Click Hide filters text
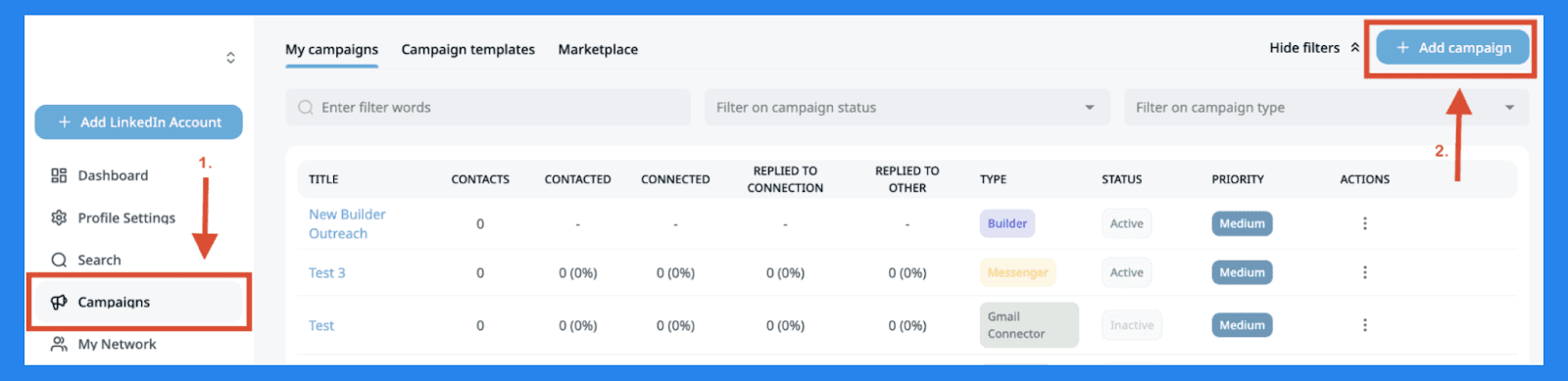The height and width of the screenshot is (381, 1568). [x=1304, y=48]
